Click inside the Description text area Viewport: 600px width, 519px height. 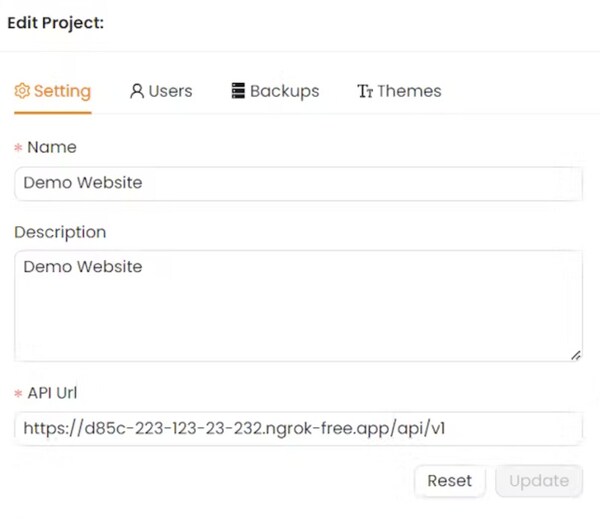click(298, 305)
